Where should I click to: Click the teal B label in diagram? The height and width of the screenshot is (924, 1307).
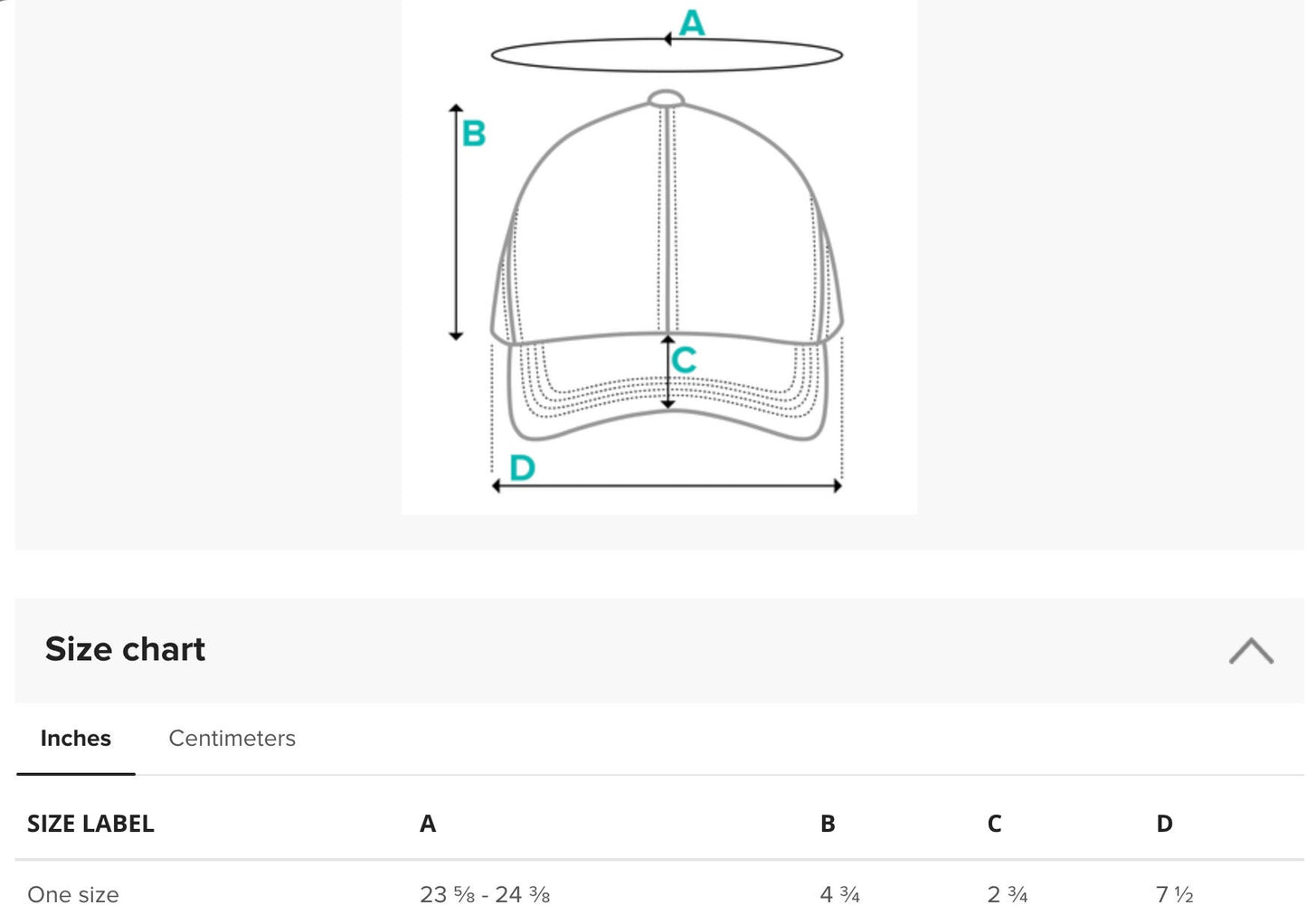coord(474,134)
